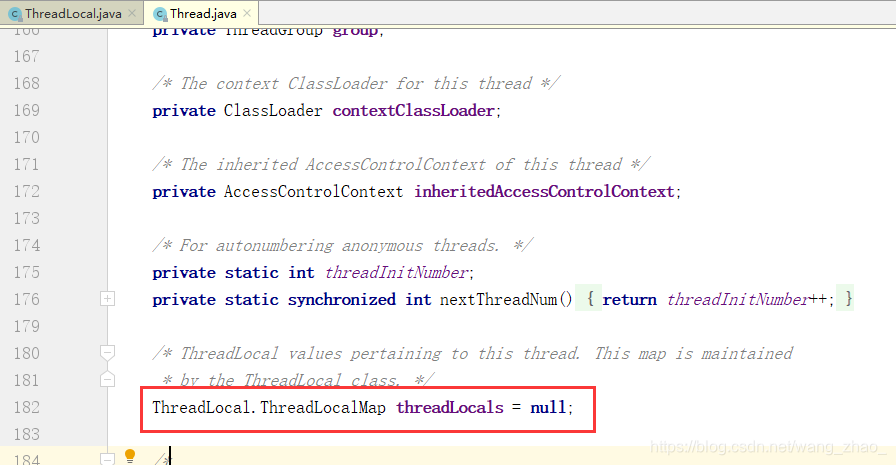This screenshot has width=896, height=465.
Task: Click the comment 'The inherited AccessControlContext of this thread'
Action: (401, 165)
